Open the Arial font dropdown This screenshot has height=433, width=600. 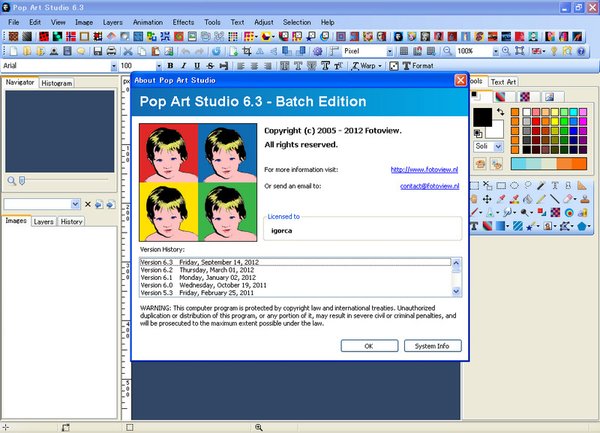[x=112, y=66]
